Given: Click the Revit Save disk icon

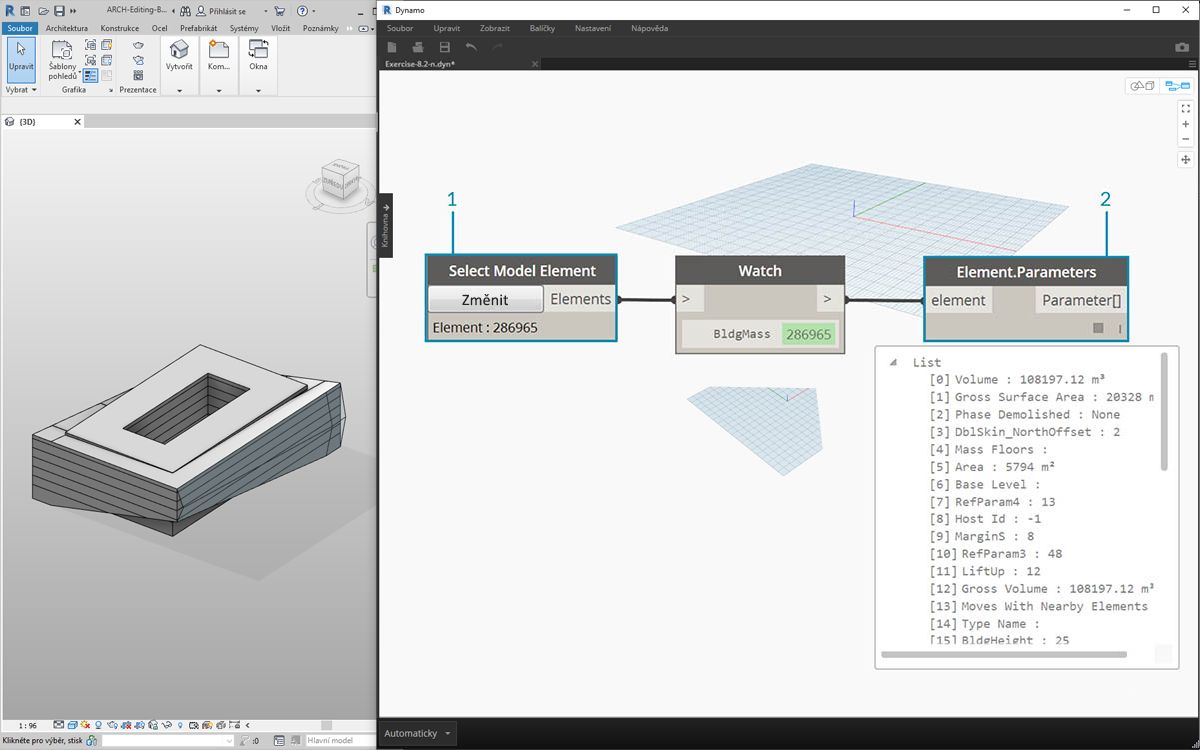Looking at the screenshot, I should [59, 10].
